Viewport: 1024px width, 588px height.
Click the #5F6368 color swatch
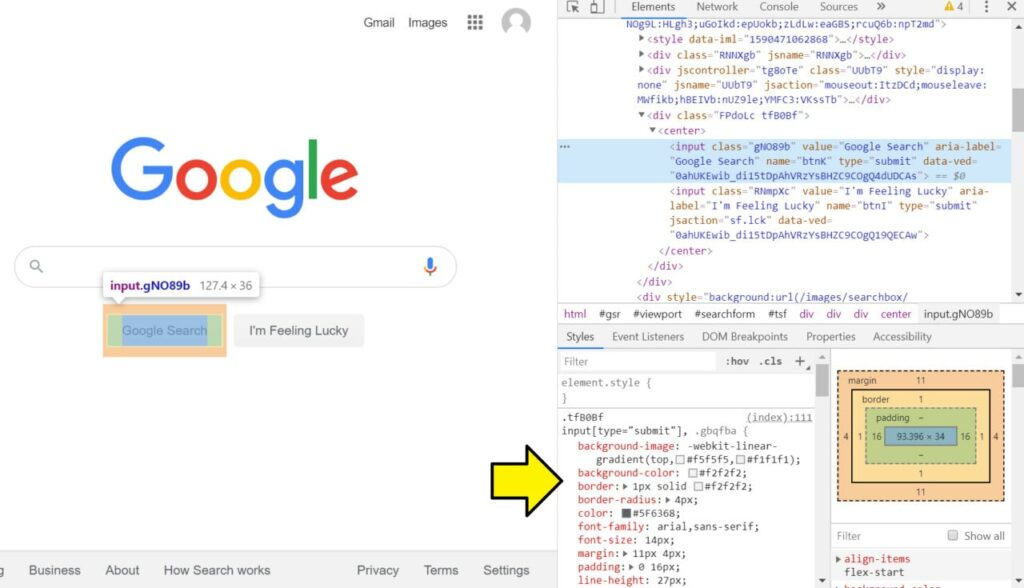pos(626,513)
